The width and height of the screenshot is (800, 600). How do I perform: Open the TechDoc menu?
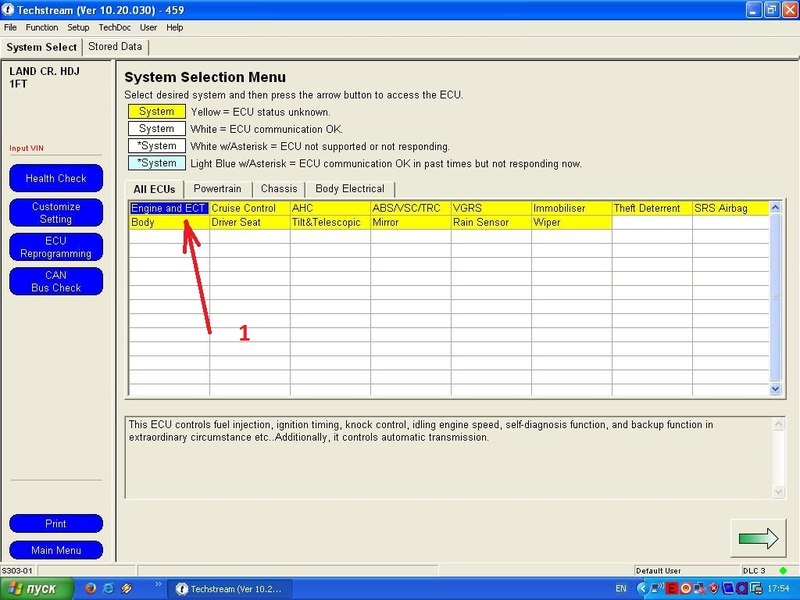[x=115, y=27]
